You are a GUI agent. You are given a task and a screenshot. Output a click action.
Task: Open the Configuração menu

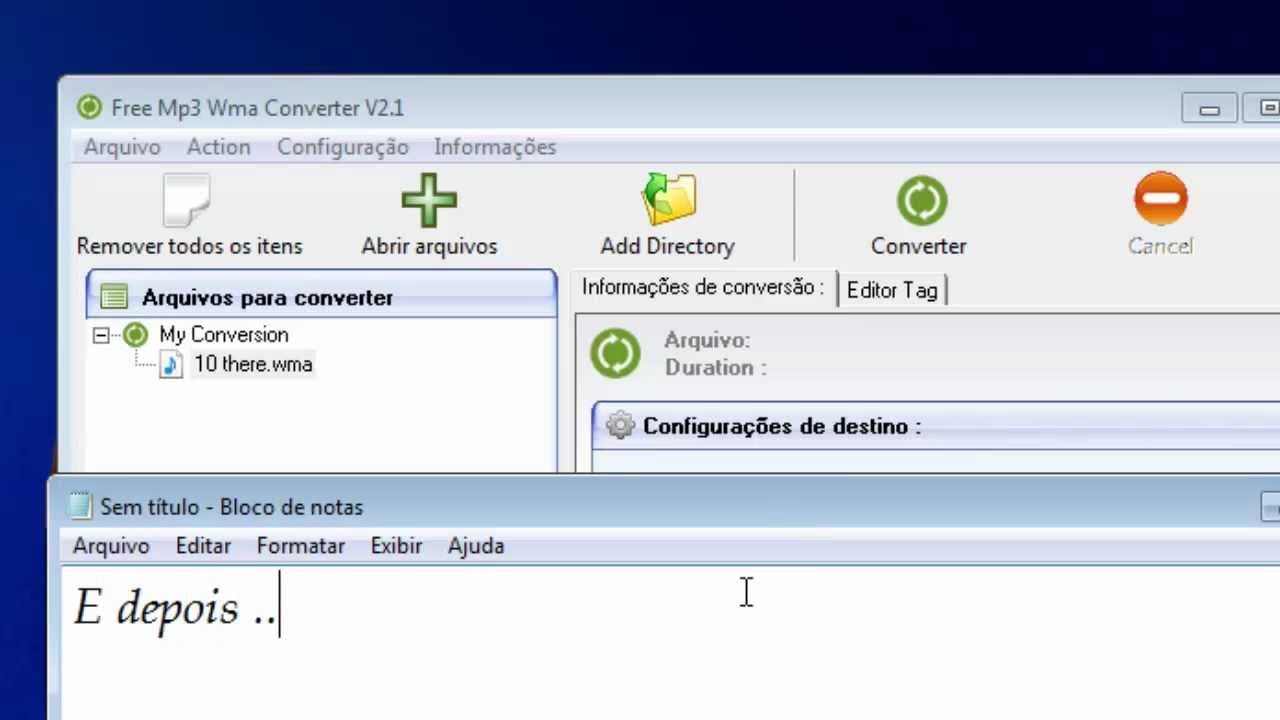(x=343, y=147)
